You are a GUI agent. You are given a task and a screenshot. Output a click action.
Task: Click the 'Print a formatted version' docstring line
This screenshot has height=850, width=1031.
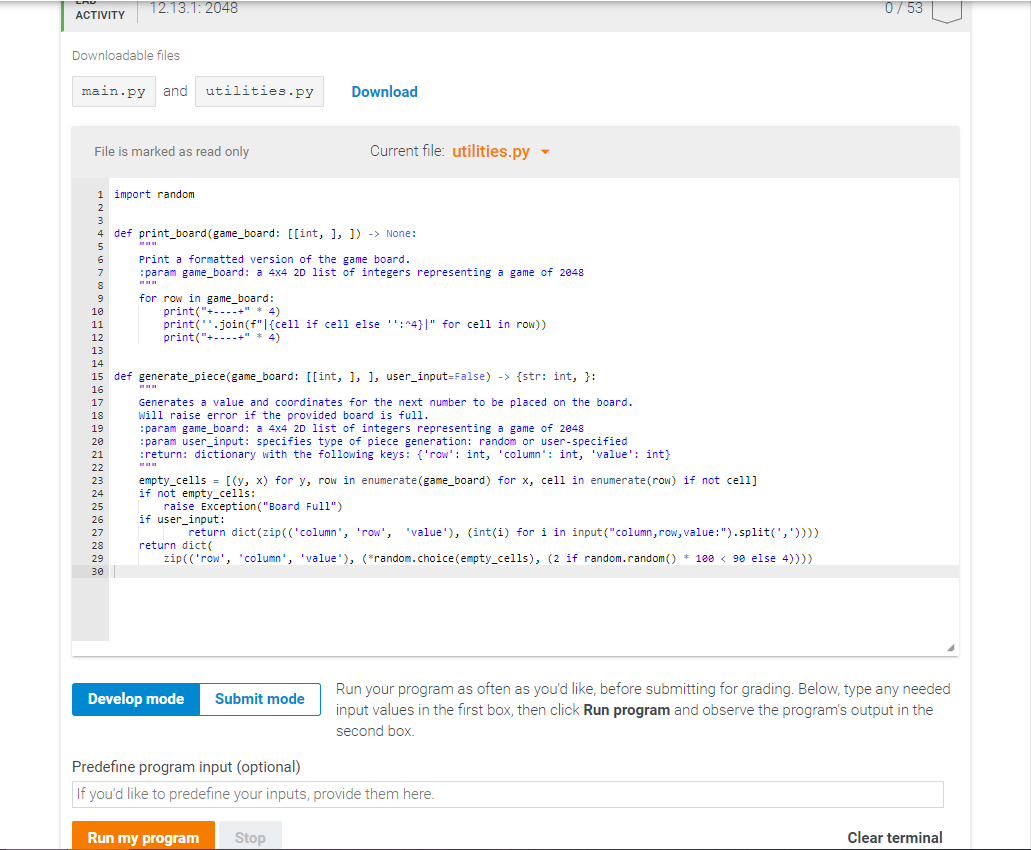click(274, 260)
